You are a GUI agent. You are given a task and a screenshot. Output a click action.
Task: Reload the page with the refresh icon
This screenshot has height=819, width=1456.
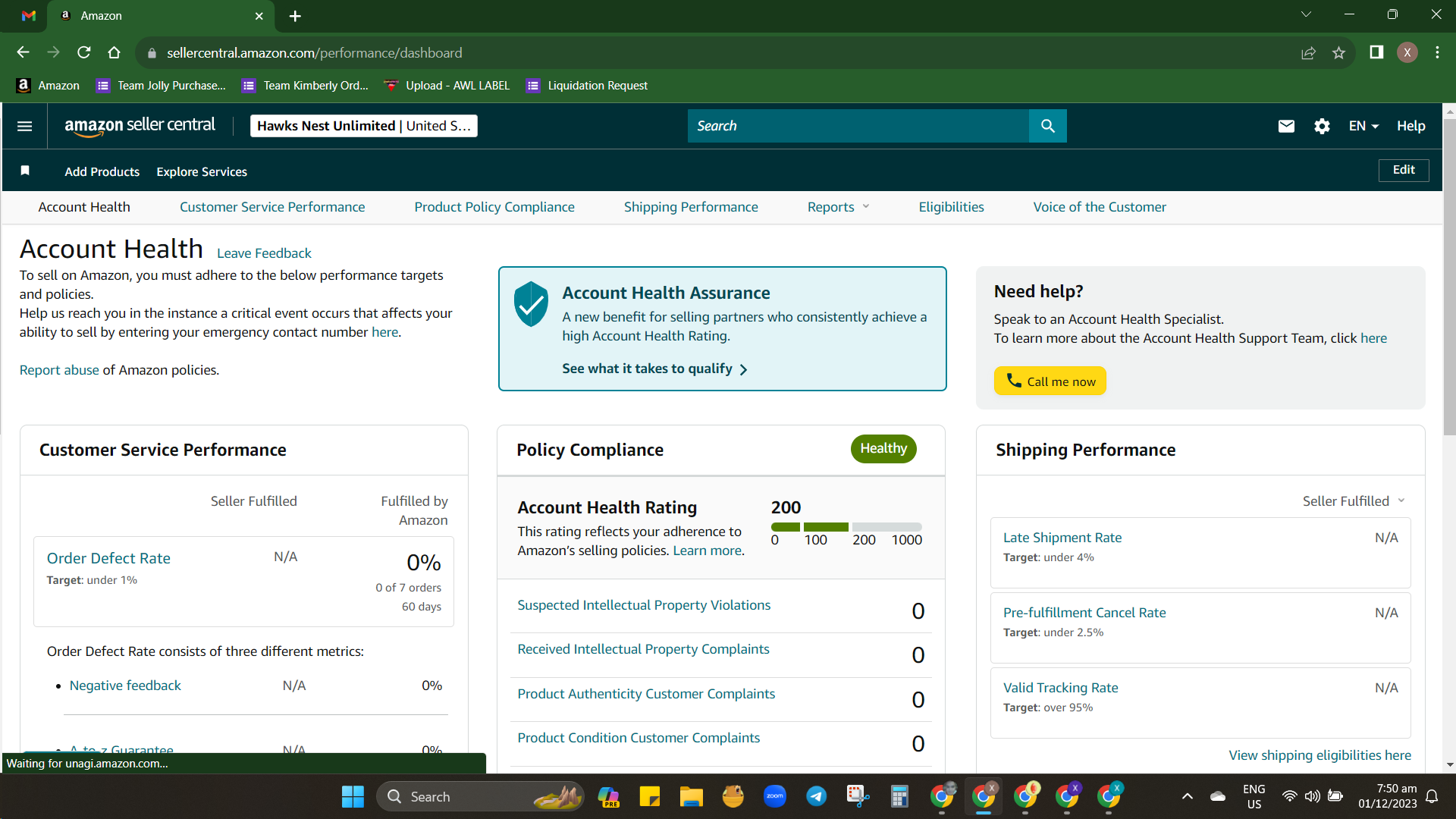pos(83,52)
